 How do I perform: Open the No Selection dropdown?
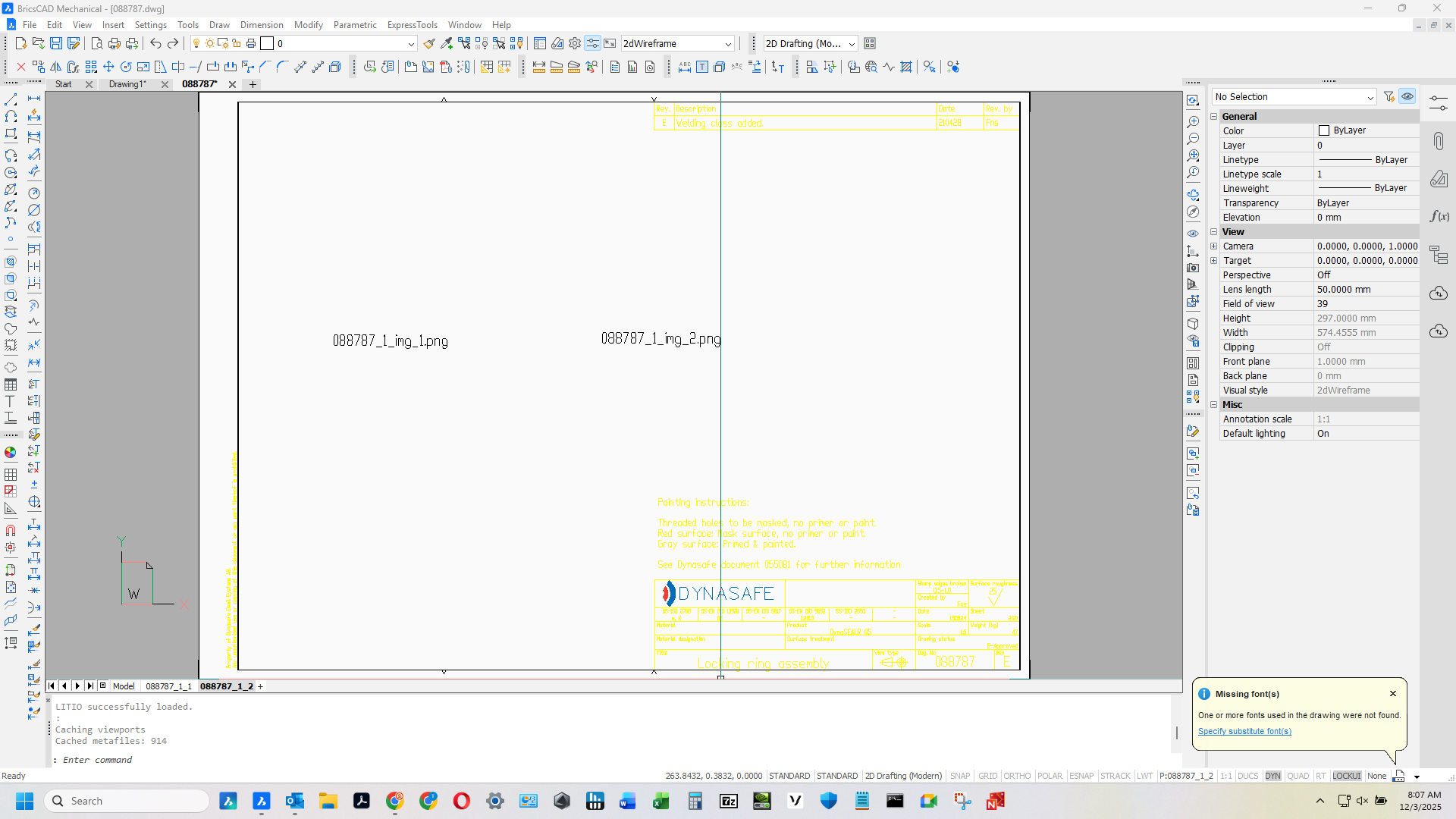click(x=1294, y=97)
